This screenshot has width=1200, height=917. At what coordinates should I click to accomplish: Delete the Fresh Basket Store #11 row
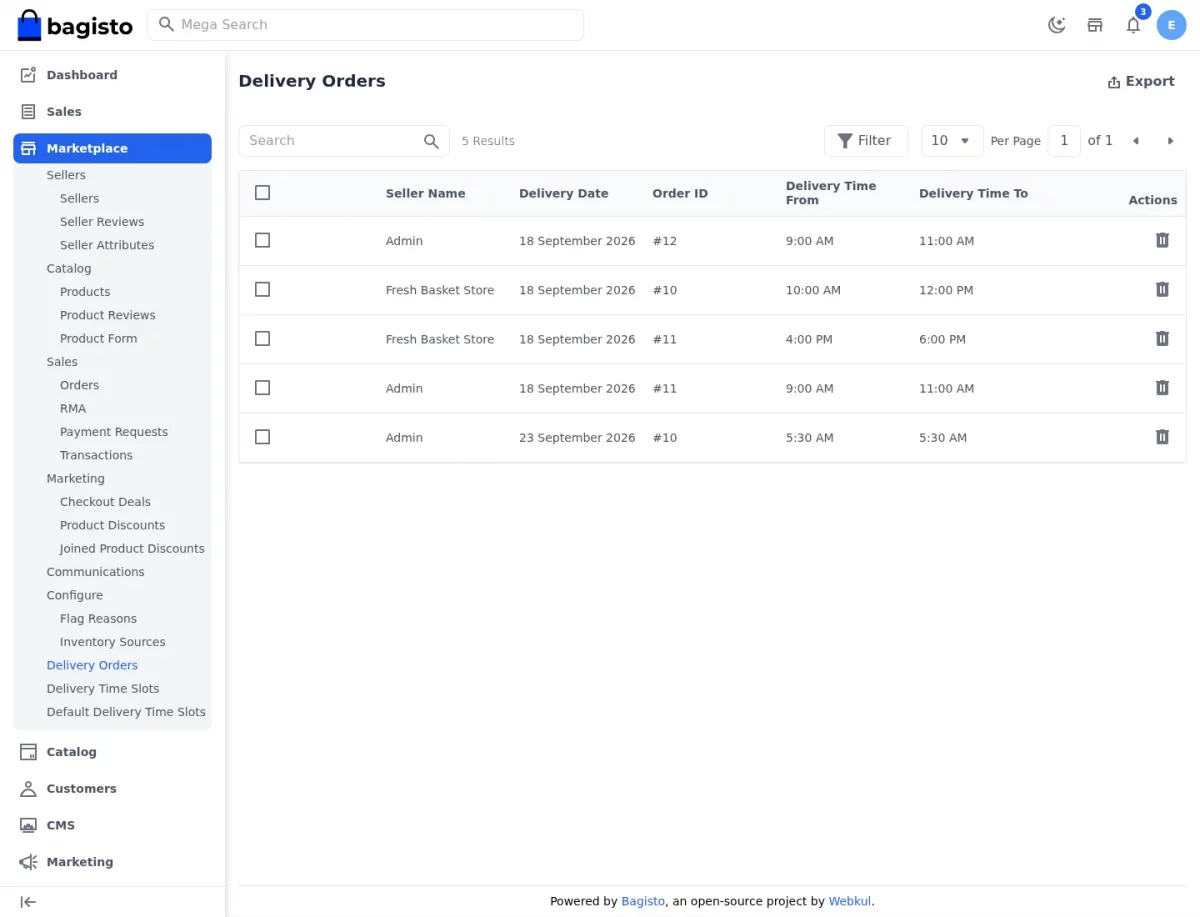click(1162, 338)
